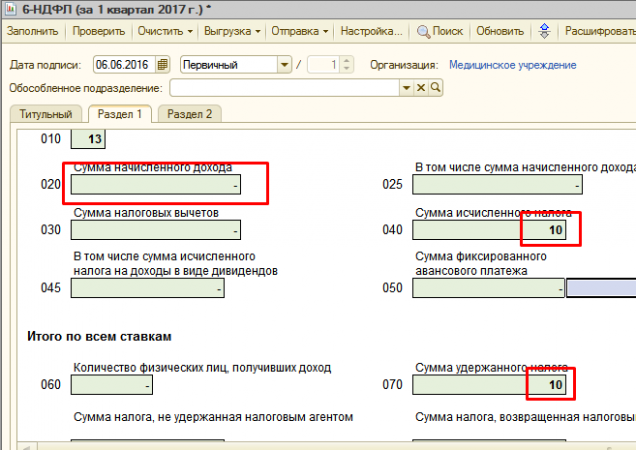Open the calendar picker for Дата подписи
Screen dimensions: 636x450
pos(163,65)
